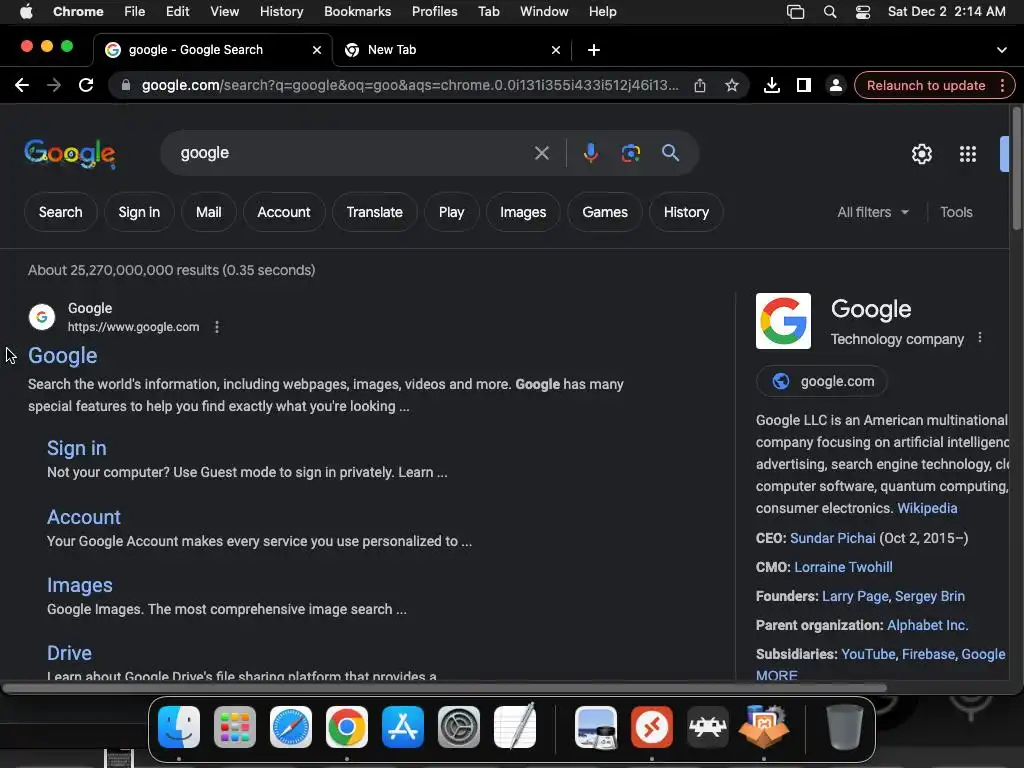1024x768 pixels.
Task: Open the Trash in the dock
Action: pos(844,727)
